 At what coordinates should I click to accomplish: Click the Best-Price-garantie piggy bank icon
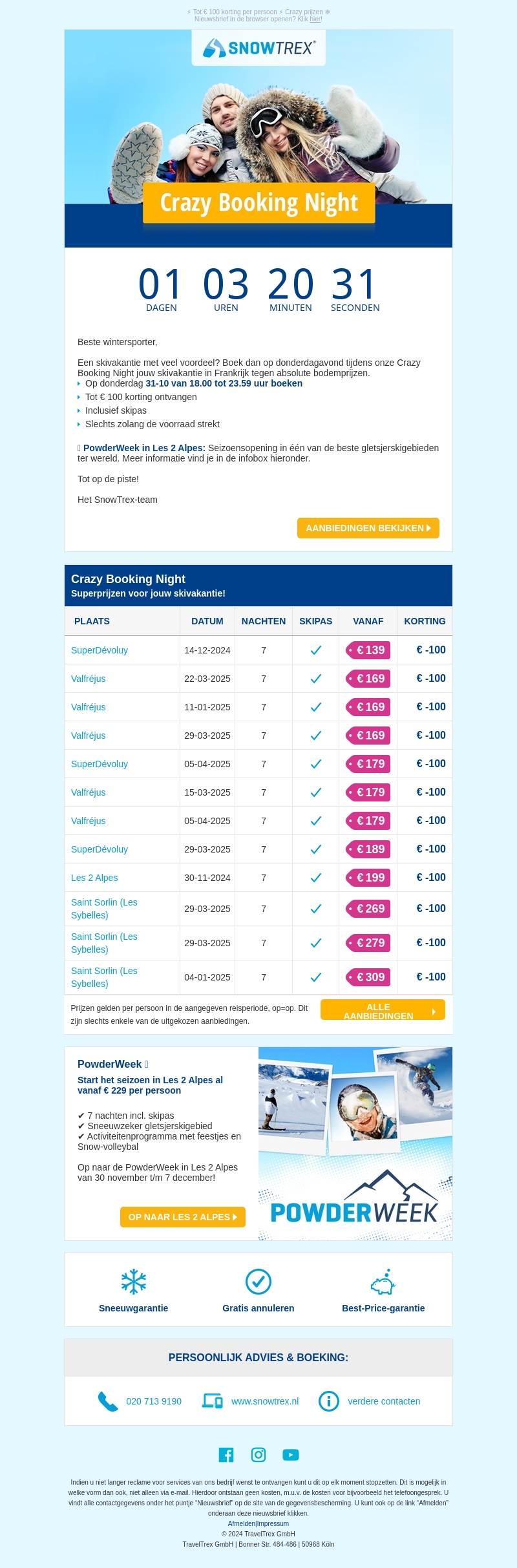point(383,1282)
